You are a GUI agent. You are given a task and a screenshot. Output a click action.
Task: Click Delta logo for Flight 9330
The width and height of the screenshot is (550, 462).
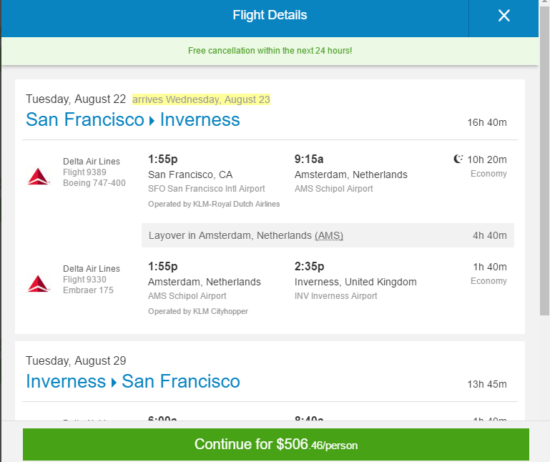tap(38, 283)
